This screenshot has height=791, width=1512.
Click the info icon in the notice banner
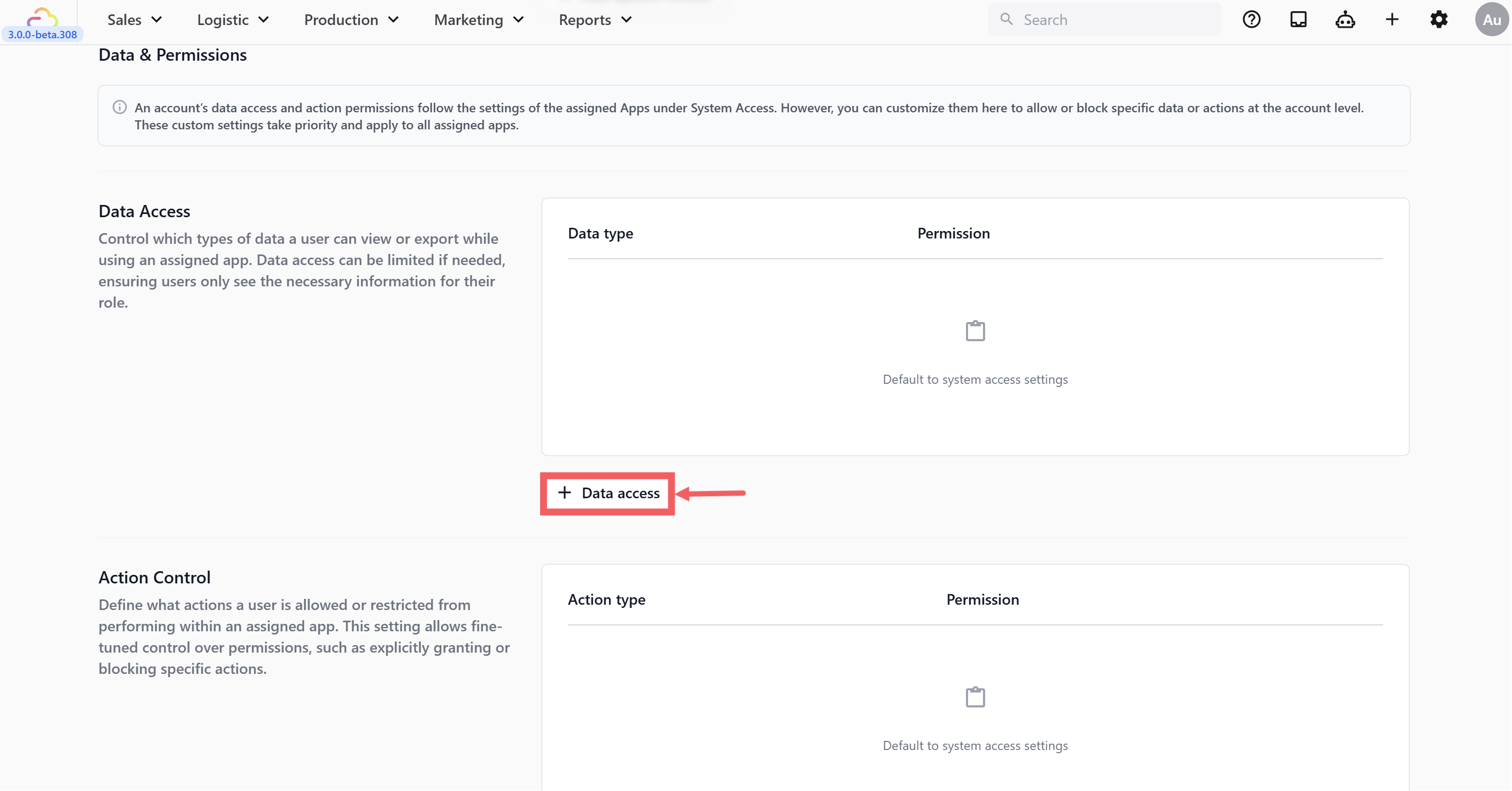point(120,107)
